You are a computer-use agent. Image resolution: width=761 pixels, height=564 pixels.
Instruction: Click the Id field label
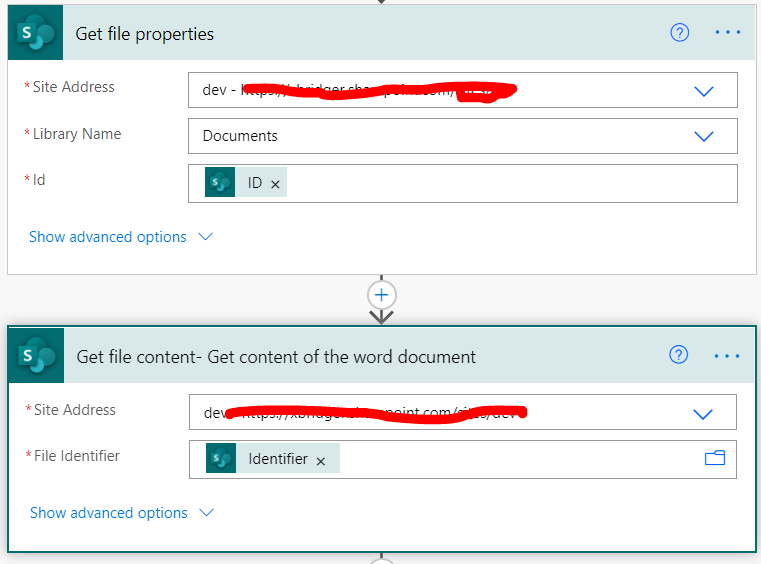pyautogui.click(x=39, y=180)
